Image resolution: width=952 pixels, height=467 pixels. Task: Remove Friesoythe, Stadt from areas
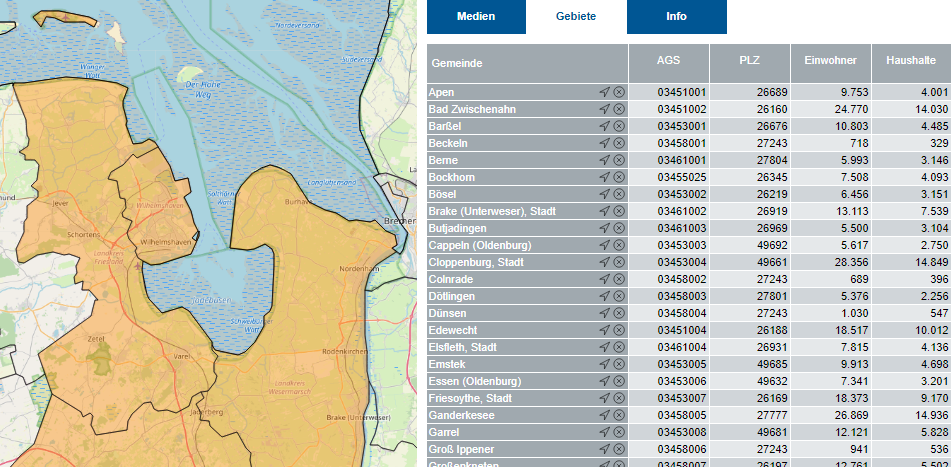(619, 398)
